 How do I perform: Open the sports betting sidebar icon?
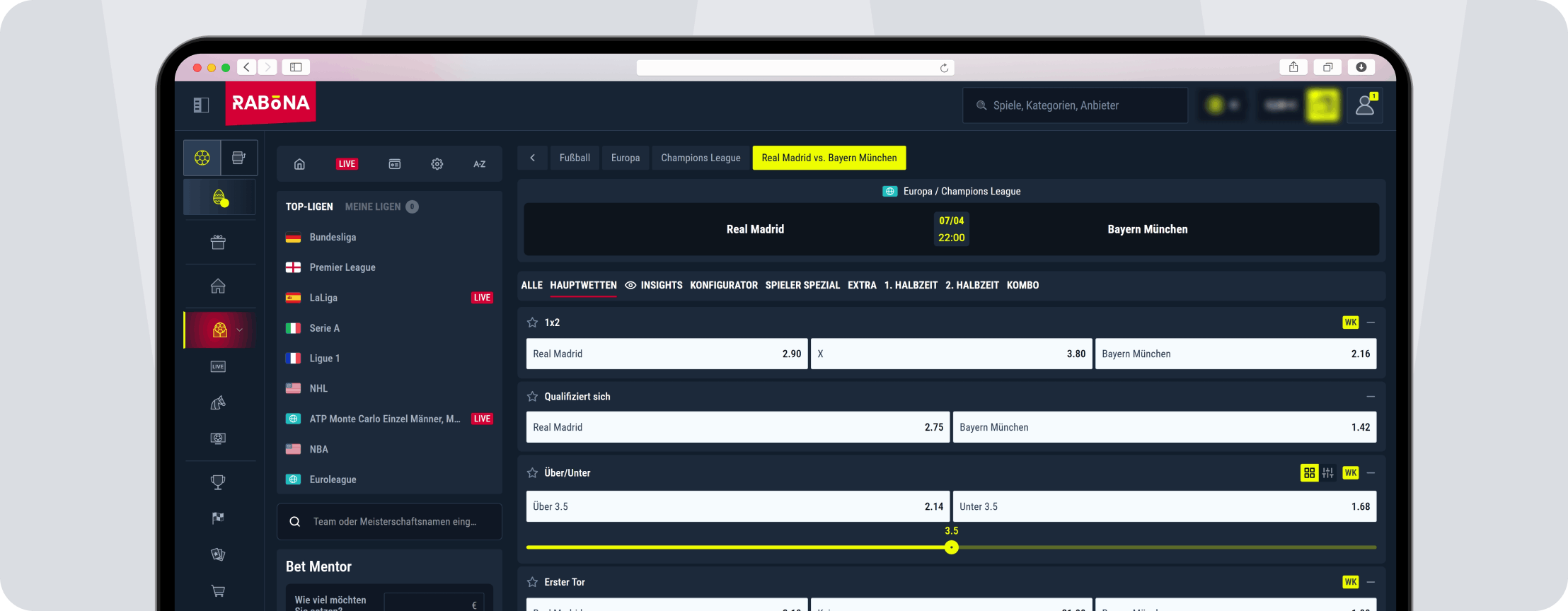pyautogui.click(x=220, y=330)
